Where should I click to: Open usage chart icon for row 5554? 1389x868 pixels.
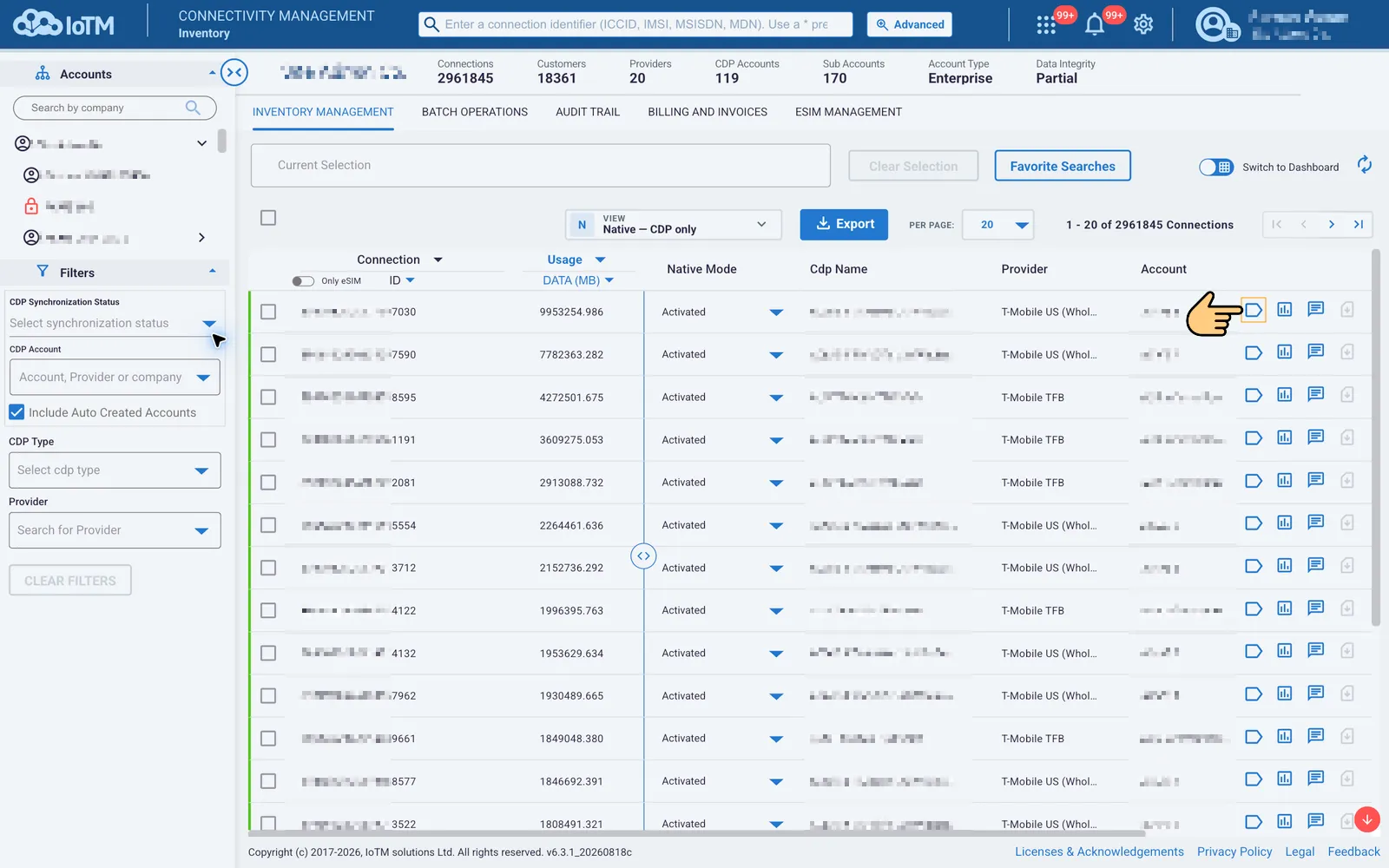click(x=1284, y=523)
